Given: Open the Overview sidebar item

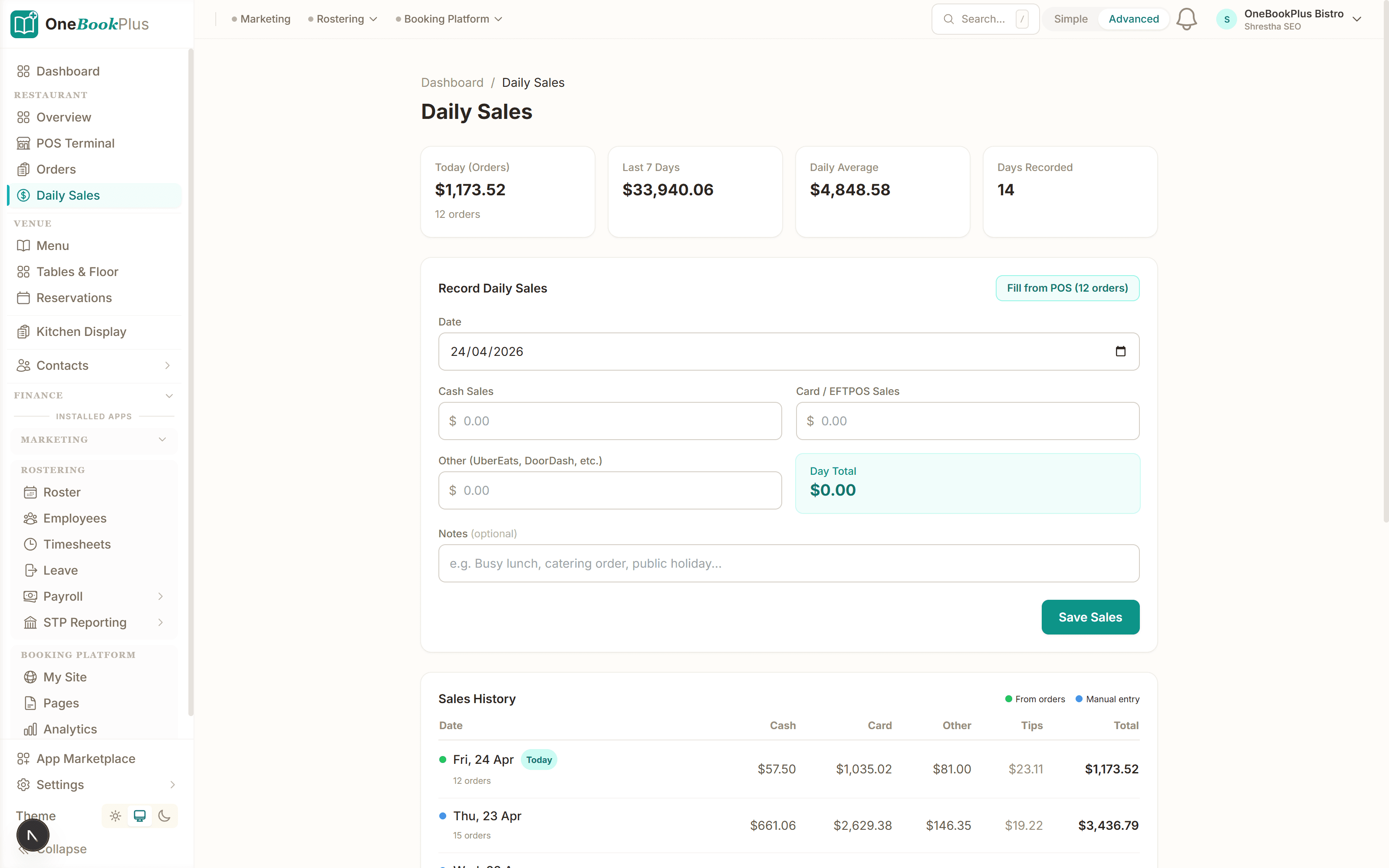Looking at the screenshot, I should point(94,117).
